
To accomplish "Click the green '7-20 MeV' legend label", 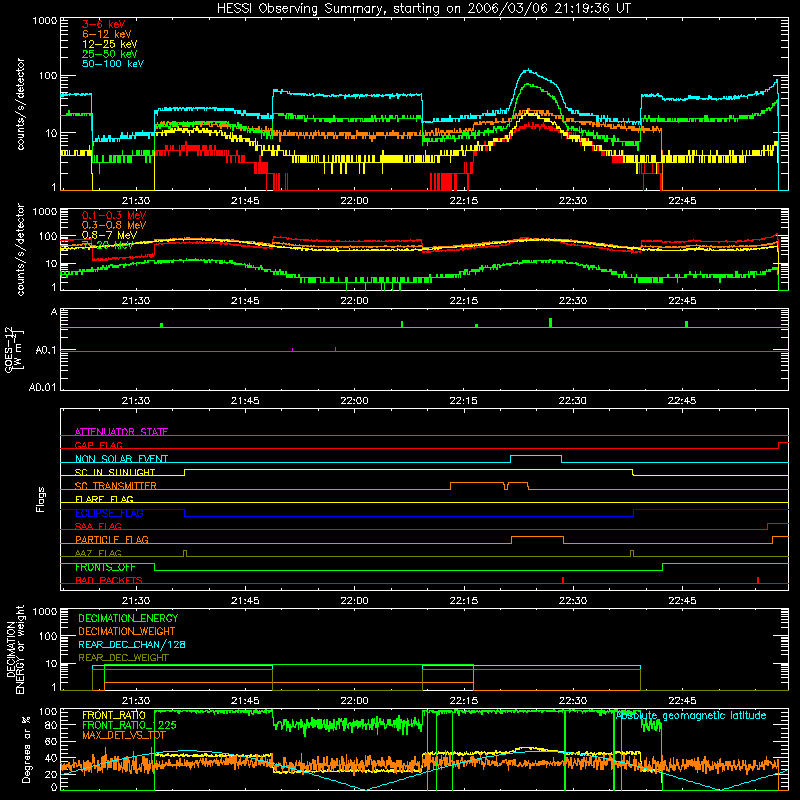I will (108, 245).
